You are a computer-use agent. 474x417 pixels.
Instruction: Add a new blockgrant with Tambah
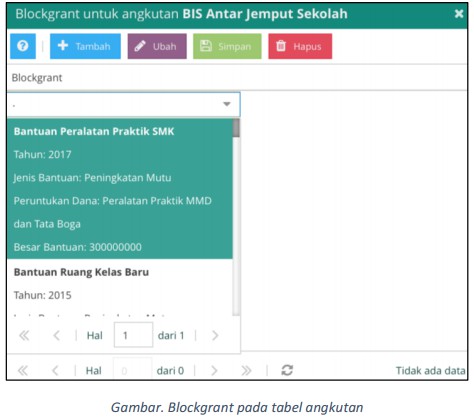click(x=85, y=46)
